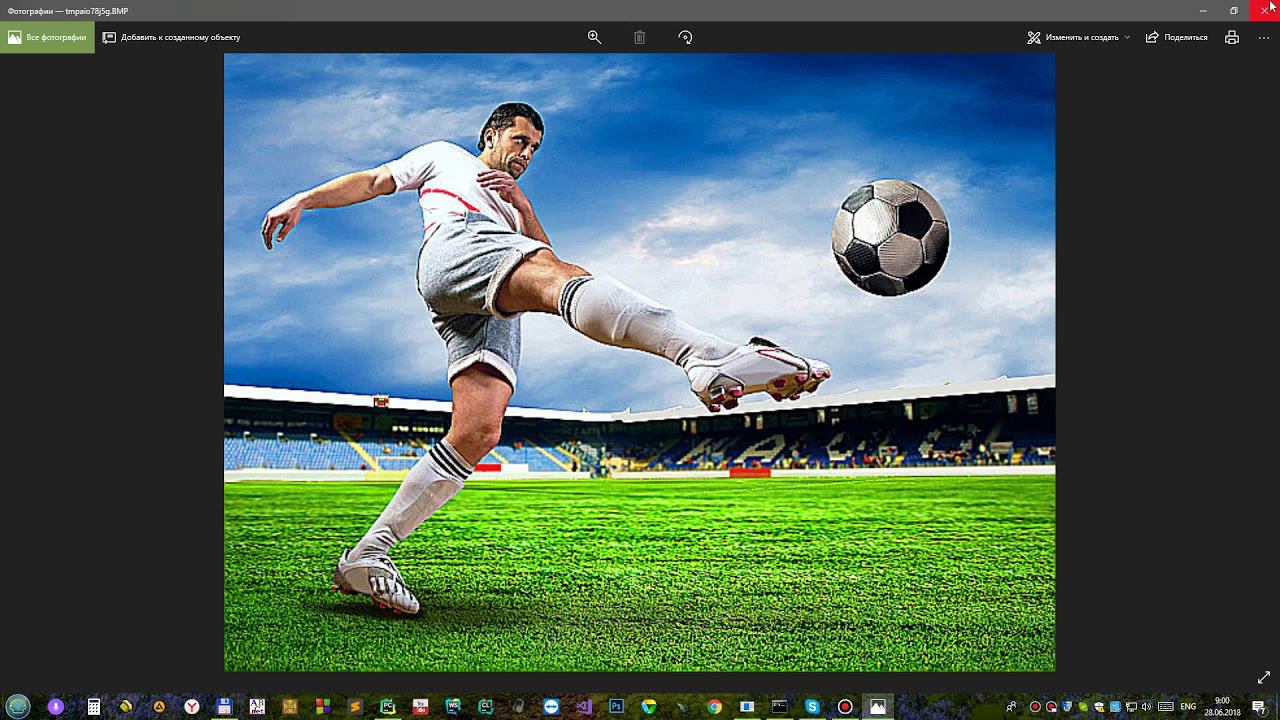The image size is (1280, 720).
Task: Open the touch keyboard tray icon
Action: coord(1166,707)
